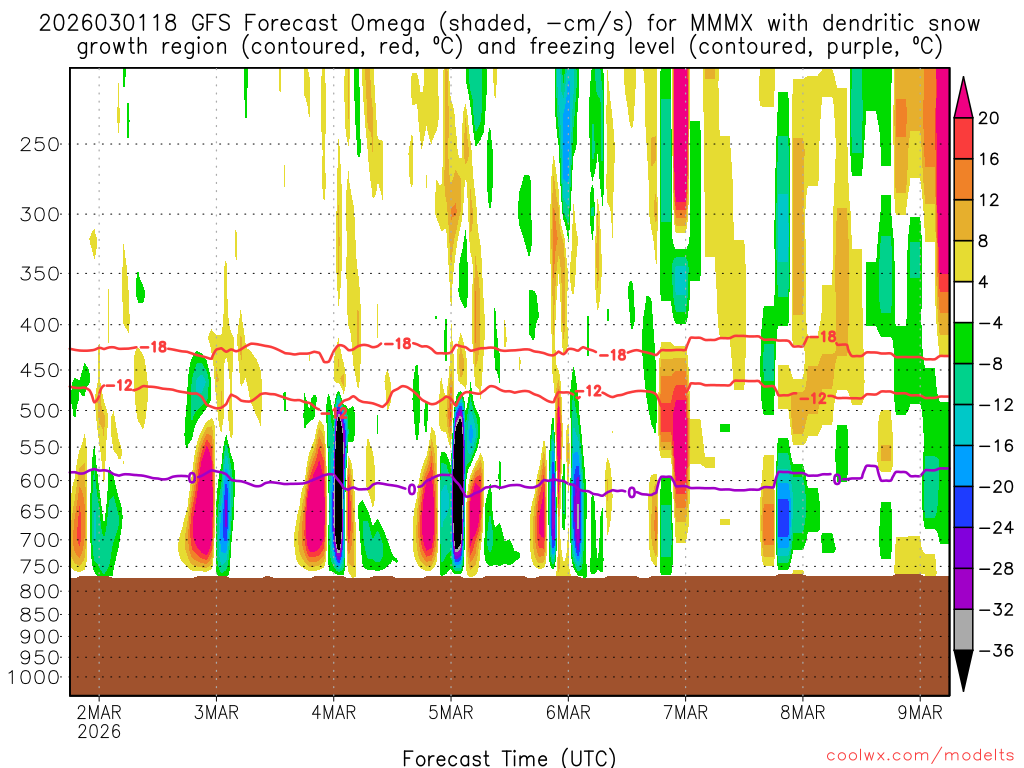Click the green swatch between -4 and -8
The width and height of the screenshot is (1024, 768).
pyautogui.click(x=964, y=343)
